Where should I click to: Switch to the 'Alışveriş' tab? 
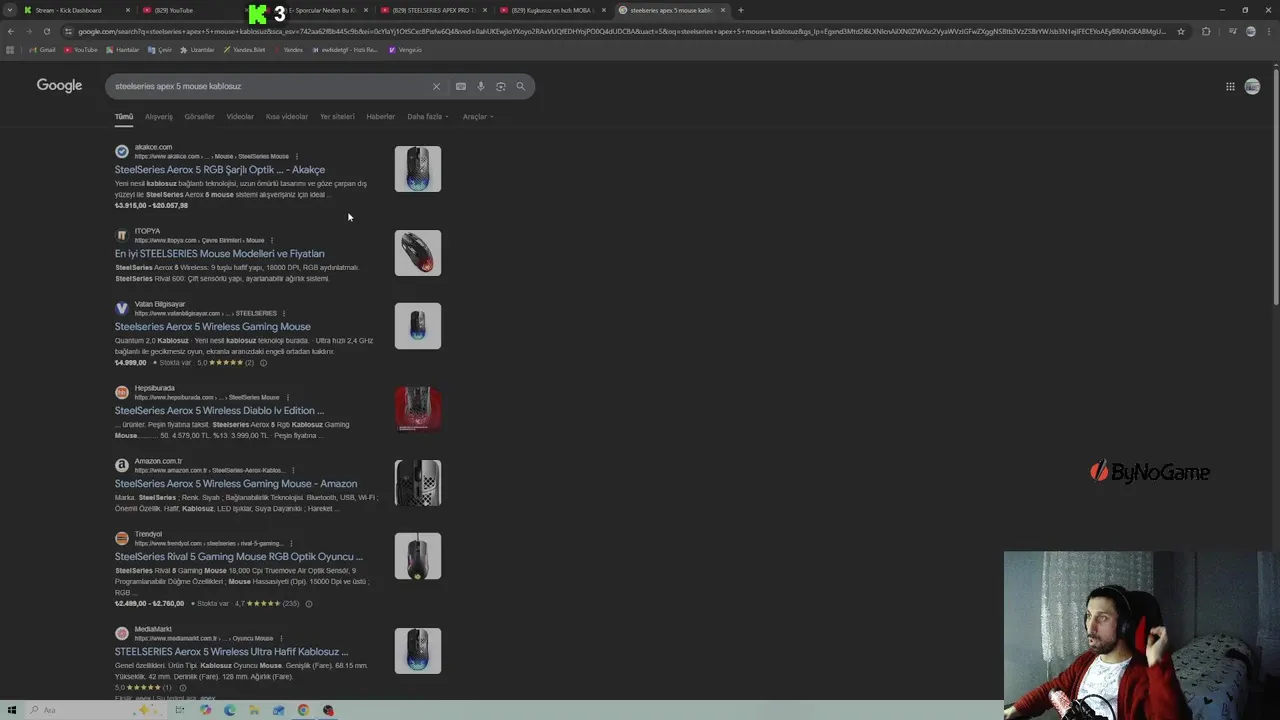point(159,117)
